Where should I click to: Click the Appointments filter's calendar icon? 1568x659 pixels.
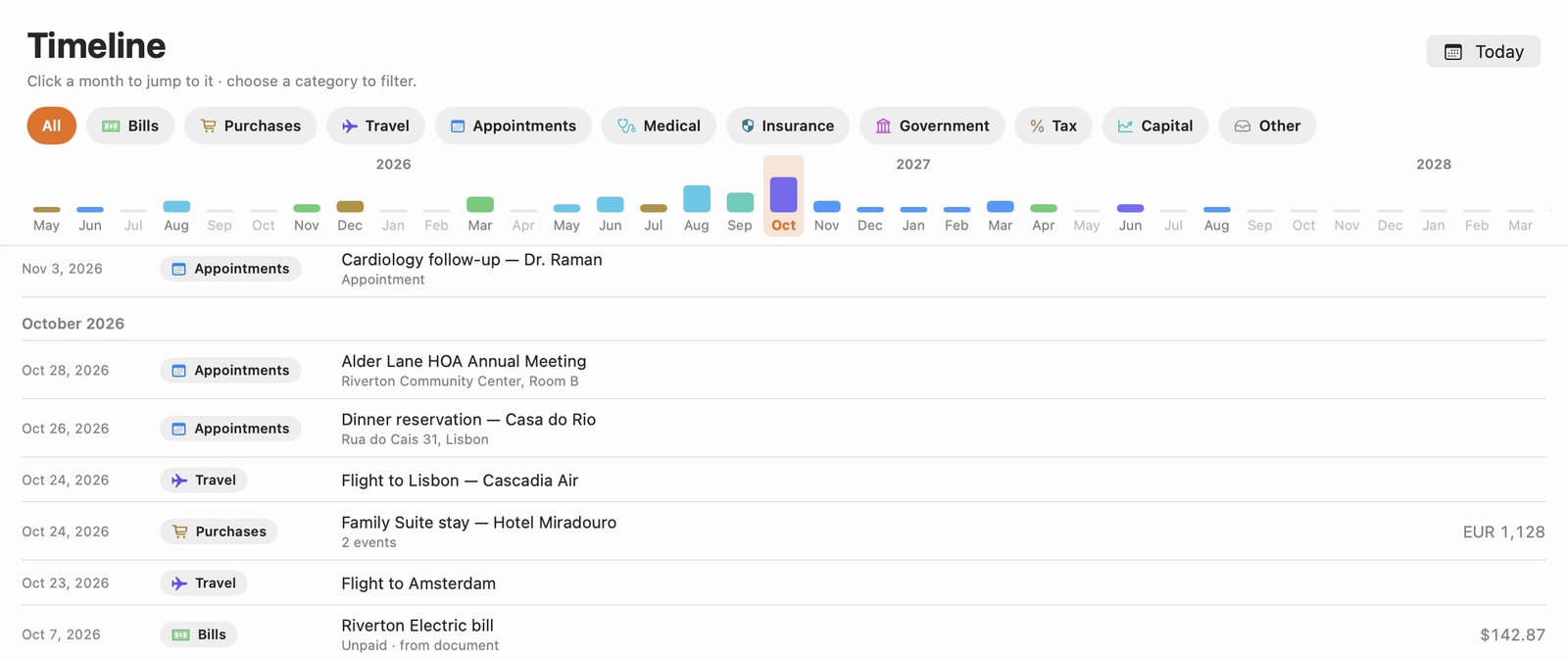pos(457,127)
